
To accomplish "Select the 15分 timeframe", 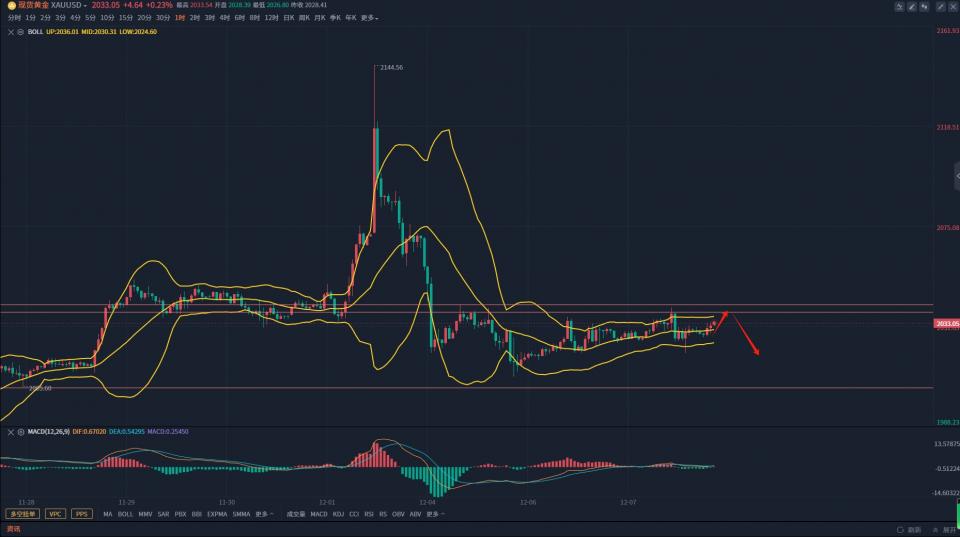I will pyautogui.click(x=126, y=18).
